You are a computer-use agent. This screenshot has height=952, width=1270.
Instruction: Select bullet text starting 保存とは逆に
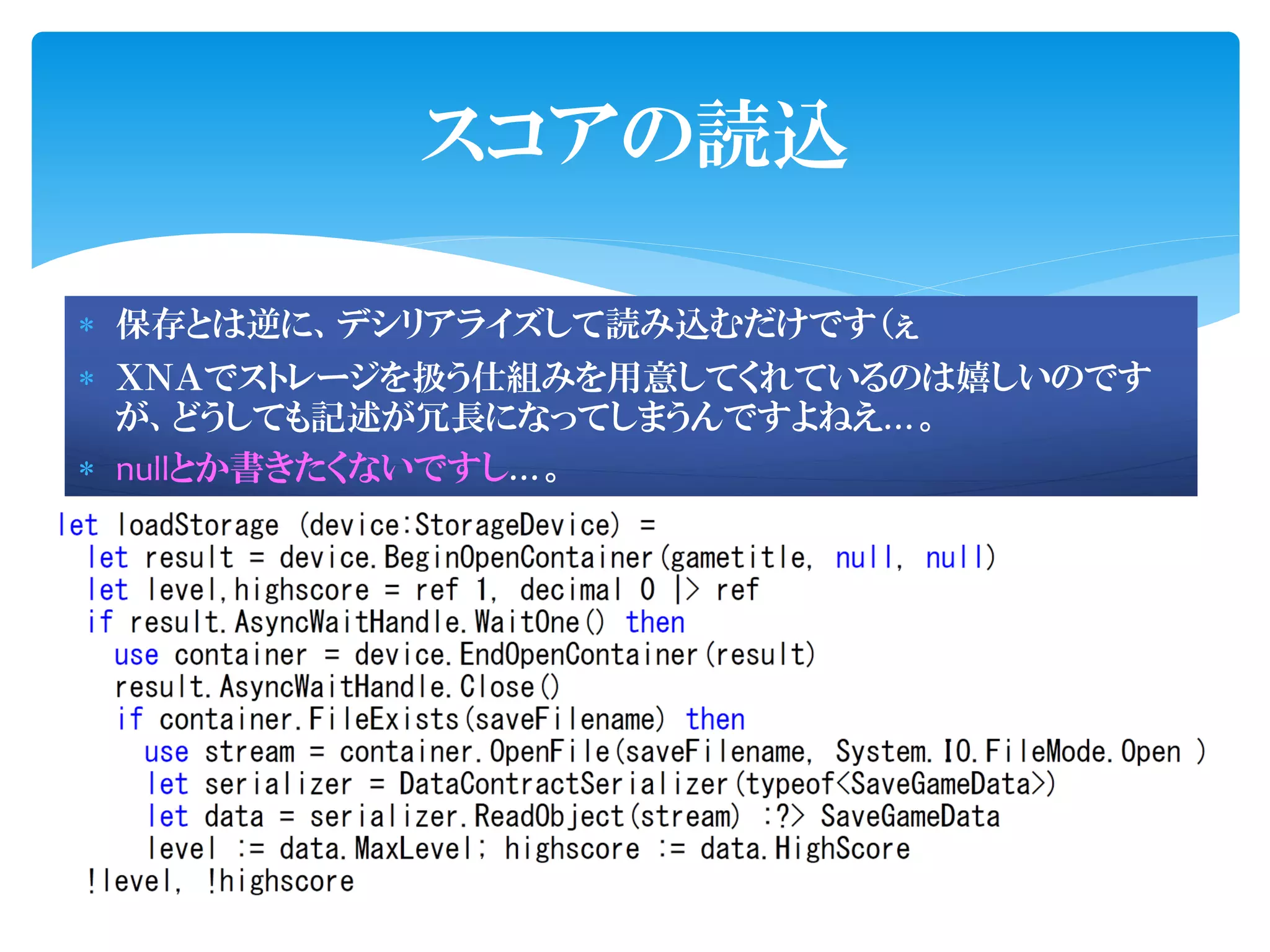pyautogui.click(x=517, y=324)
